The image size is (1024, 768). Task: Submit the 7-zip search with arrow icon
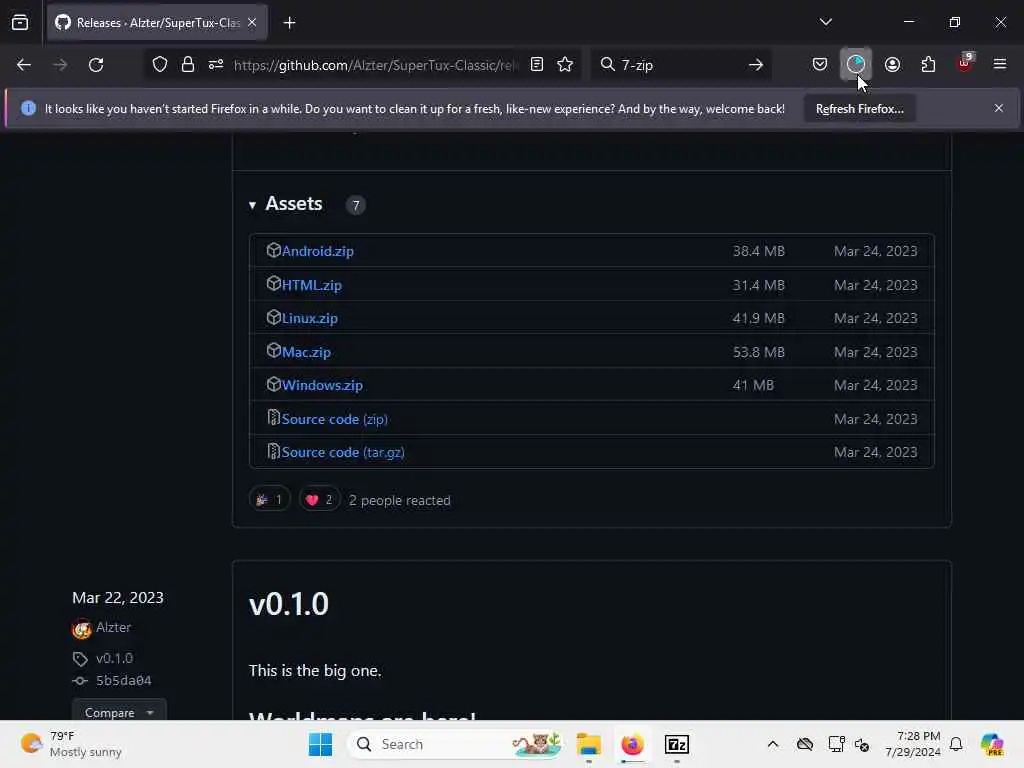tap(756, 65)
